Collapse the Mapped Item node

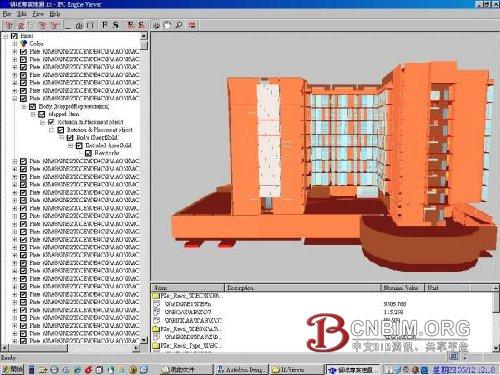[33, 114]
